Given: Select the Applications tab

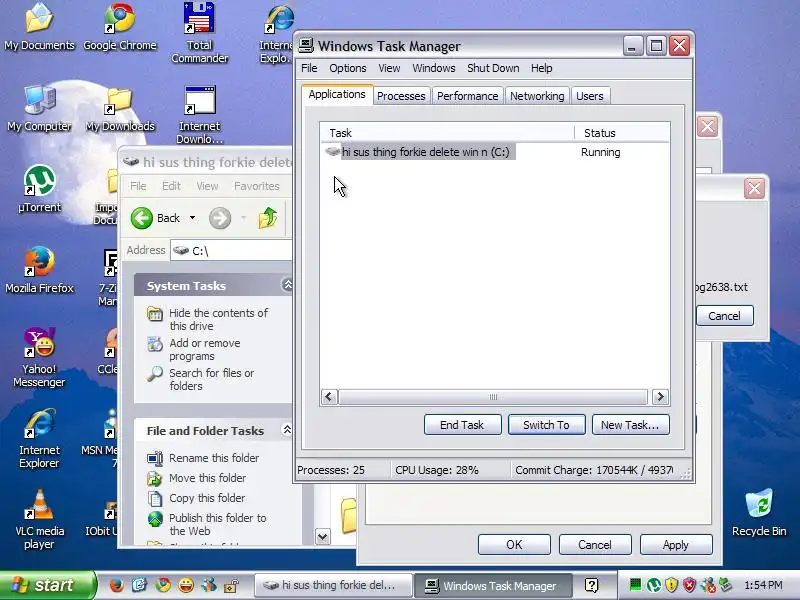Looking at the screenshot, I should click(x=337, y=94).
